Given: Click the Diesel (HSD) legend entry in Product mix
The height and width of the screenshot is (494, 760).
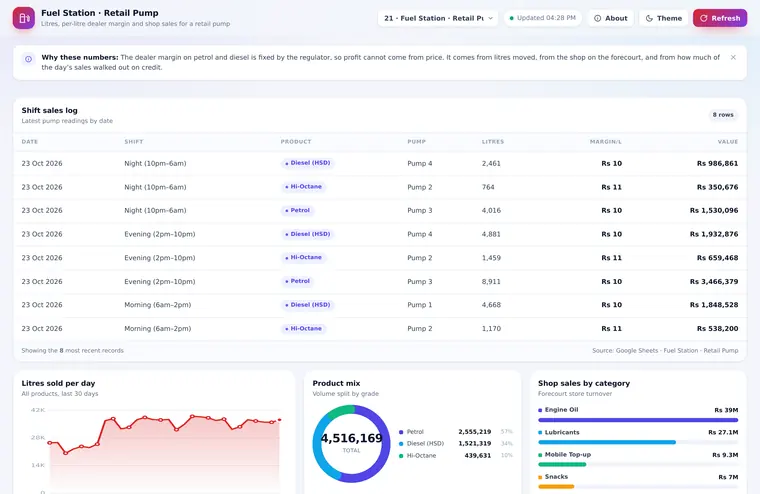Looking at the screenshot, I should pos(456,444).
